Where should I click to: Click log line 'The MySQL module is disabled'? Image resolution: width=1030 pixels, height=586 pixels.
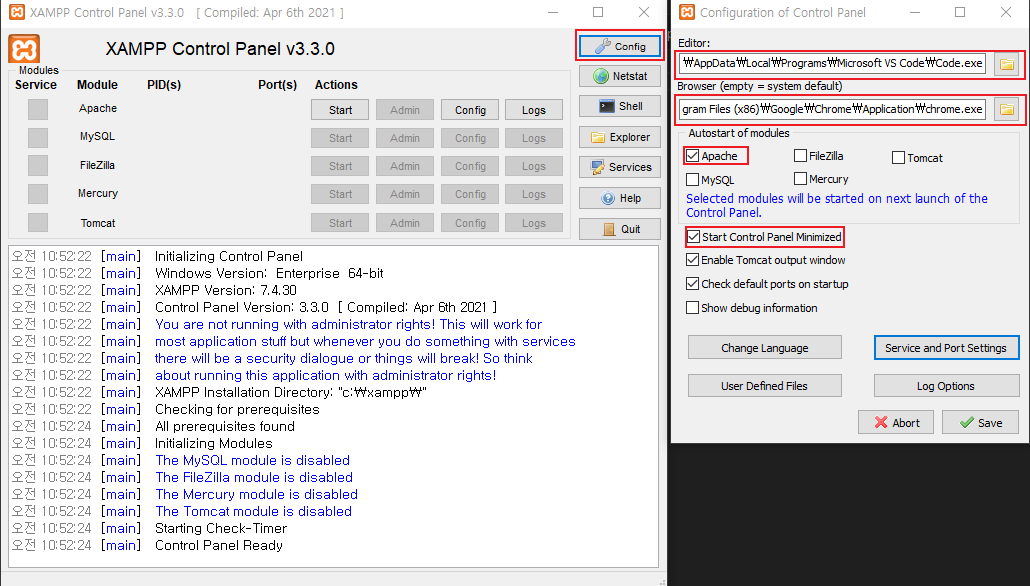[x=252, y=461]
